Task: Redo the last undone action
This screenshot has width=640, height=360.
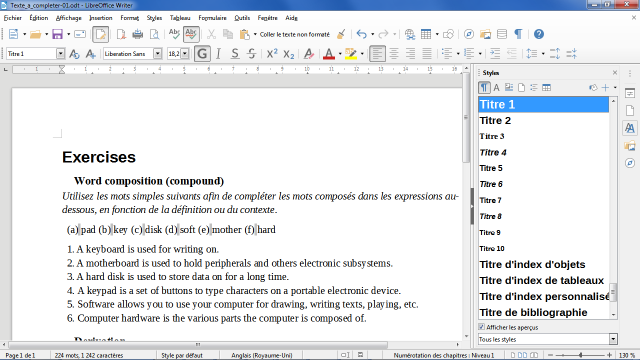Action: coord(383,34)
